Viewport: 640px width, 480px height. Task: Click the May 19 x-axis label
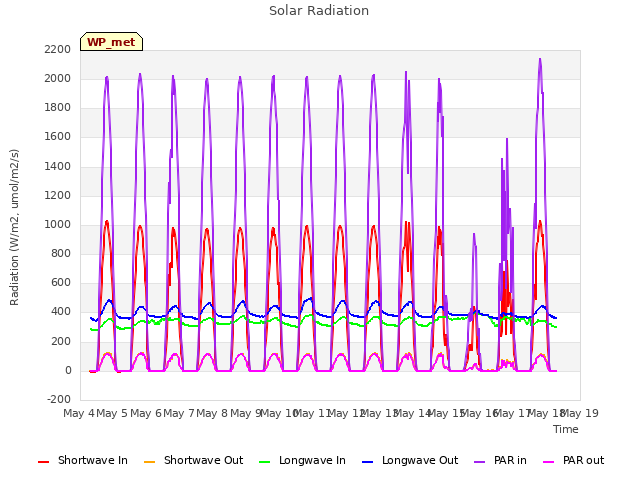[580, 413]
